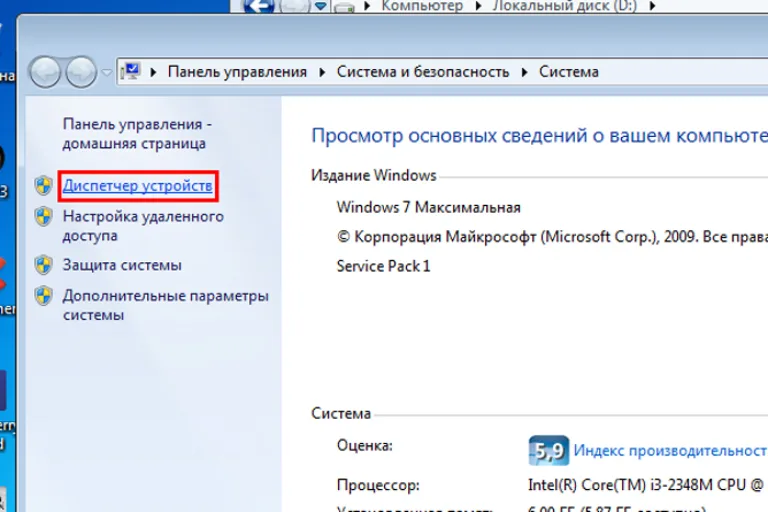Viewport: 768px width, 512px height.
Task: Click shield icon beside Настройка удаленного доступа
Action: point(44,217)
